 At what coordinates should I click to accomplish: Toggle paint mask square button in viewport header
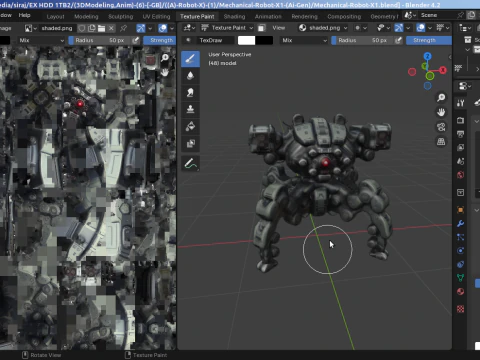click(x=261, y=28)
